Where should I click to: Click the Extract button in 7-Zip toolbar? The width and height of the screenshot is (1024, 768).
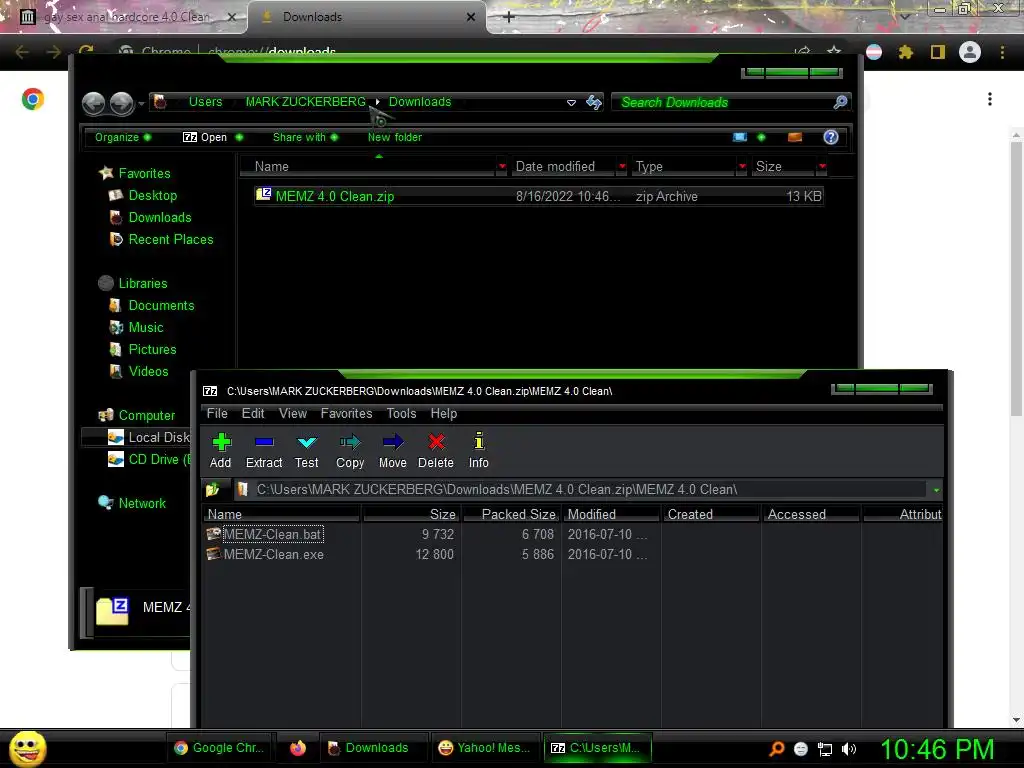[264, 451]
